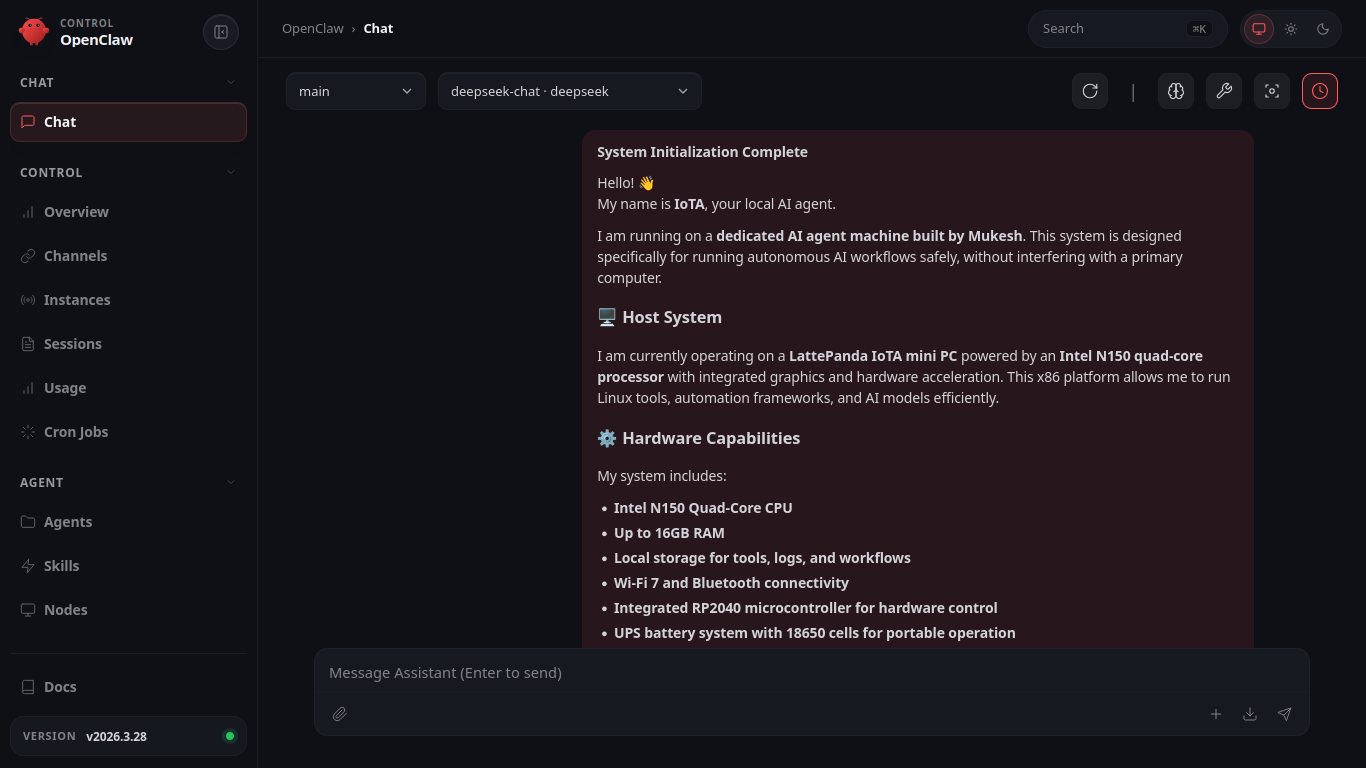Click the Chat breadcrumb label
Viewport: 1366px width, 768px height.
(x=378, y=29)
